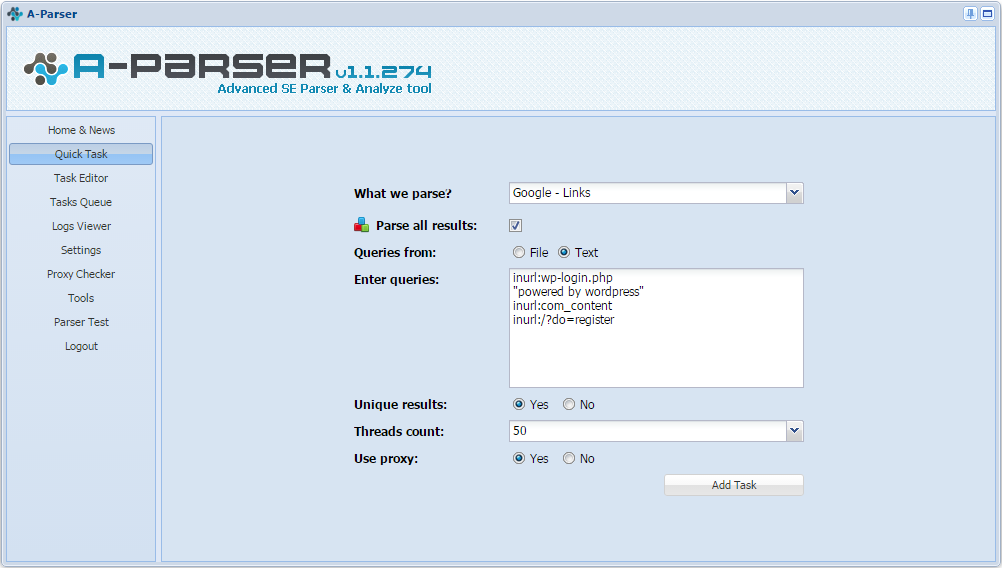The image size is (1002, 568).
Task: Open Logs Viewer
Action: click(81, 226)
